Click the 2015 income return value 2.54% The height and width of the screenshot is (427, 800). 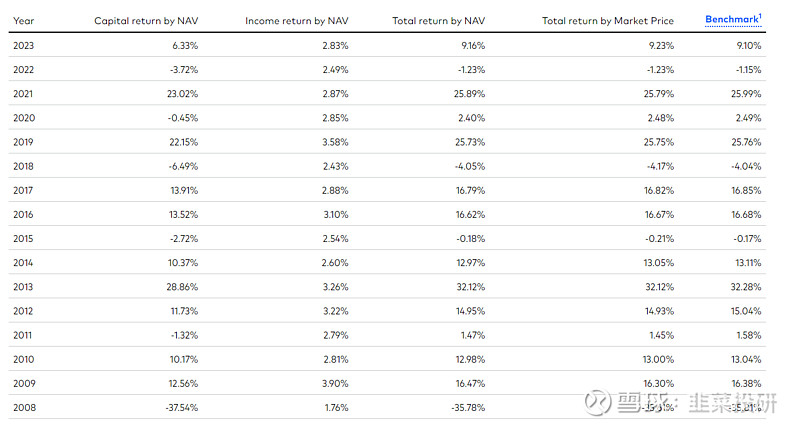click(333, 238)
